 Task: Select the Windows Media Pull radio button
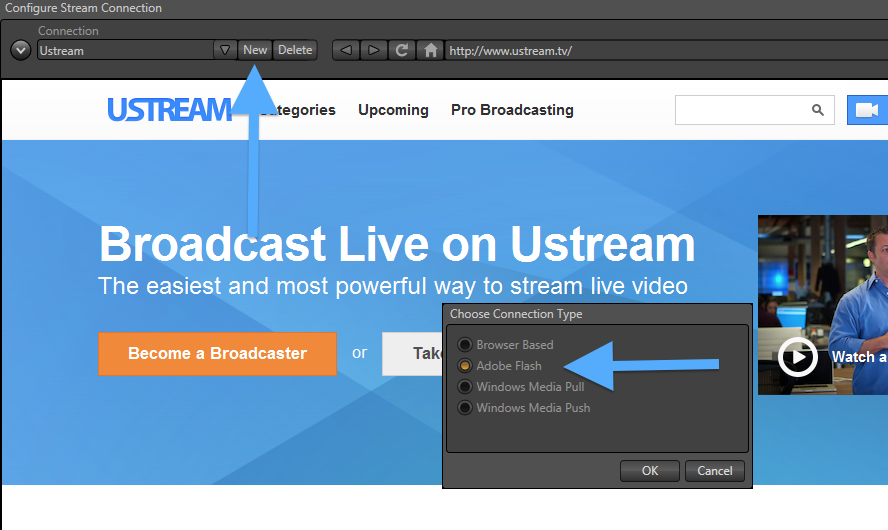465,387
